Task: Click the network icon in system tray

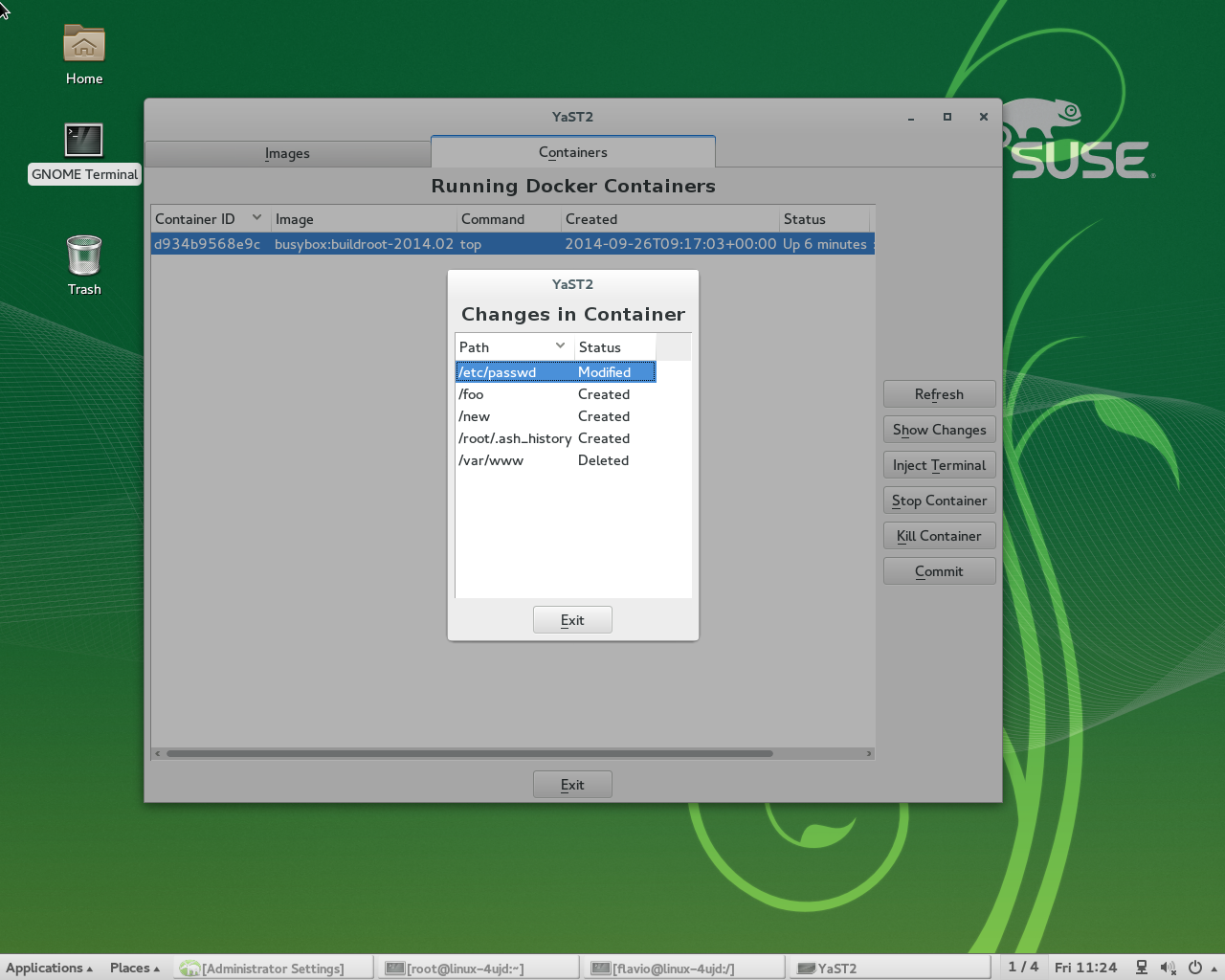Action: [1141, 968]
